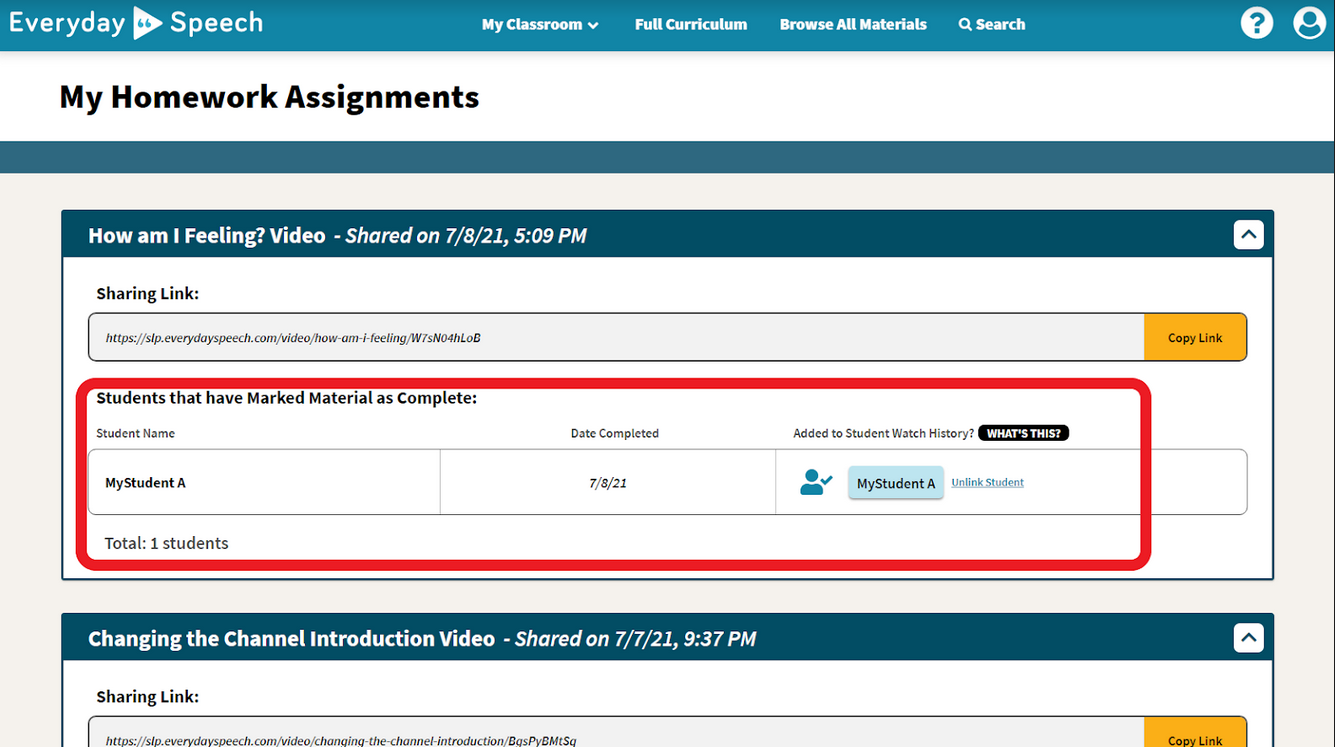This screenshot has width=1335, height=747.
Task: Open the user account profile icon
Action: coord(1309,23)
